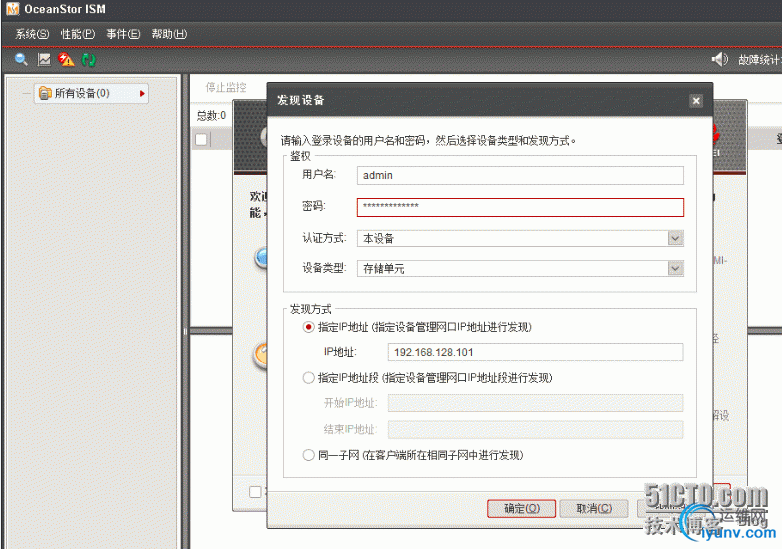The width and height of the screenshot is (782, 549).
Task: Open the 性能(P) menu
Action: point(77,34)
